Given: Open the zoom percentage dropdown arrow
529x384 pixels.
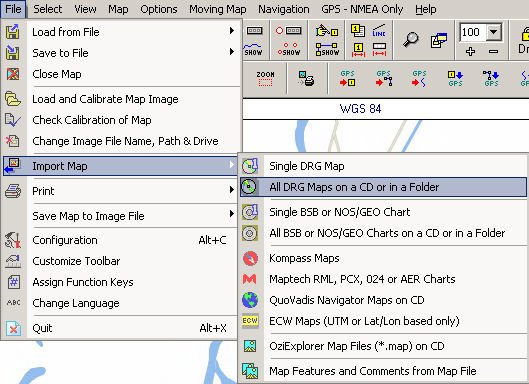Looking at the screenshot, I should pos(494,32).
